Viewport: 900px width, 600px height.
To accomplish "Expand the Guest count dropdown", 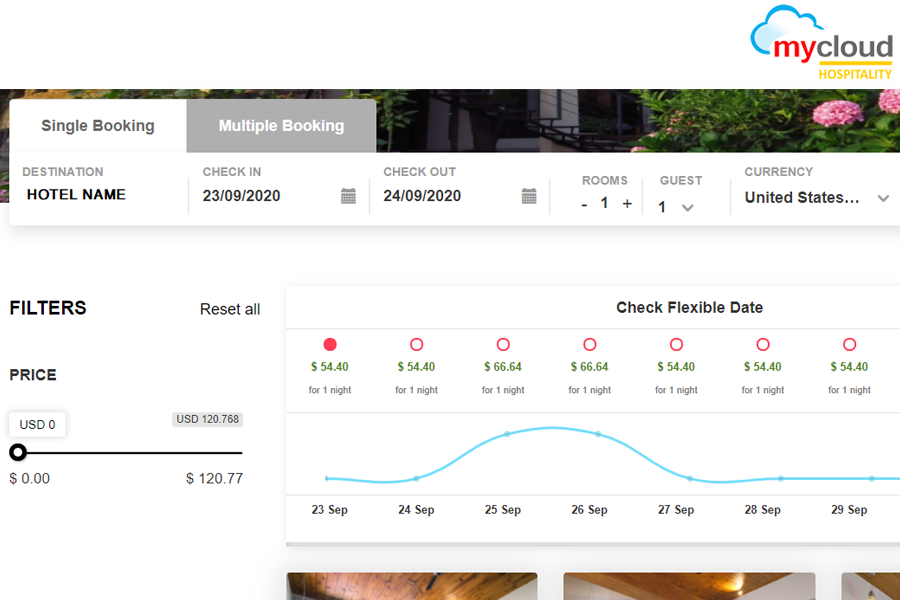I will (x=676, y=207).
